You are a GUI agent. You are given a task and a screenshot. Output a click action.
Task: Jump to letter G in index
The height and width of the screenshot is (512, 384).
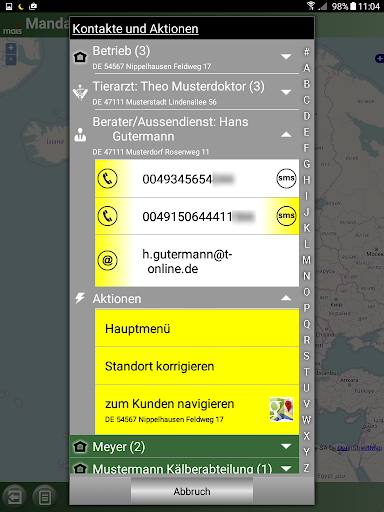(x=306, y=164)
